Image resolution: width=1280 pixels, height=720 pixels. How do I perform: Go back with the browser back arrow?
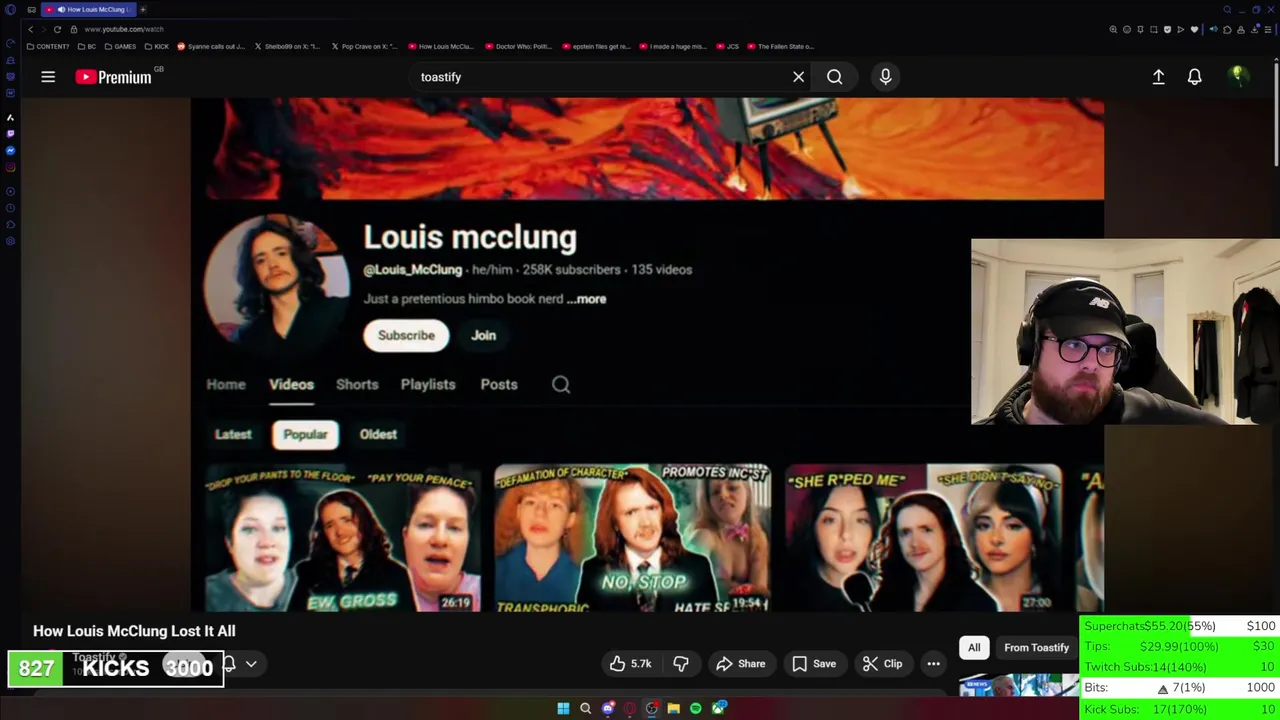point(30,29)
